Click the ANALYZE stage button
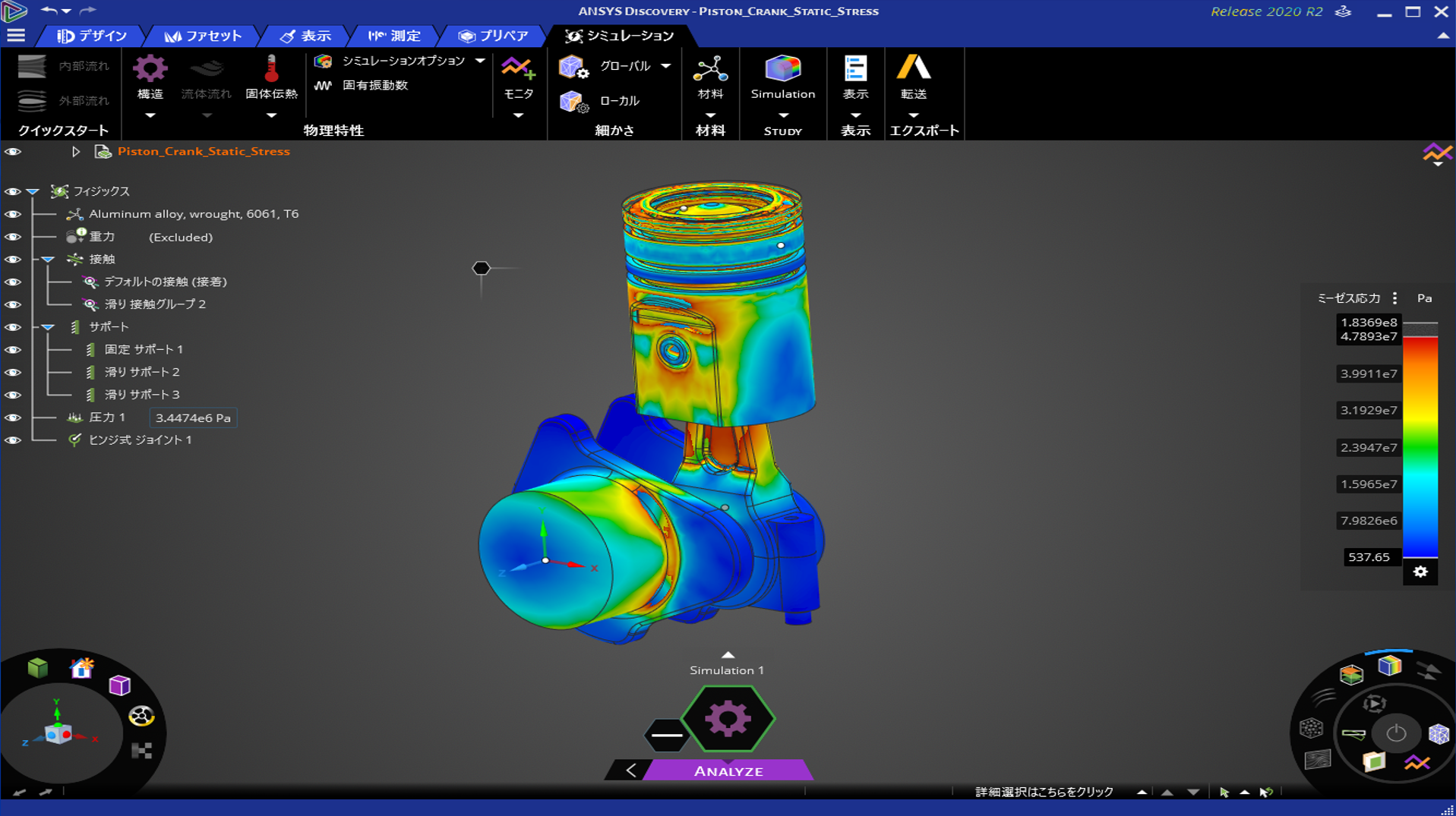This screenshot has width=1456, height=816. click(x=728, y=770)
